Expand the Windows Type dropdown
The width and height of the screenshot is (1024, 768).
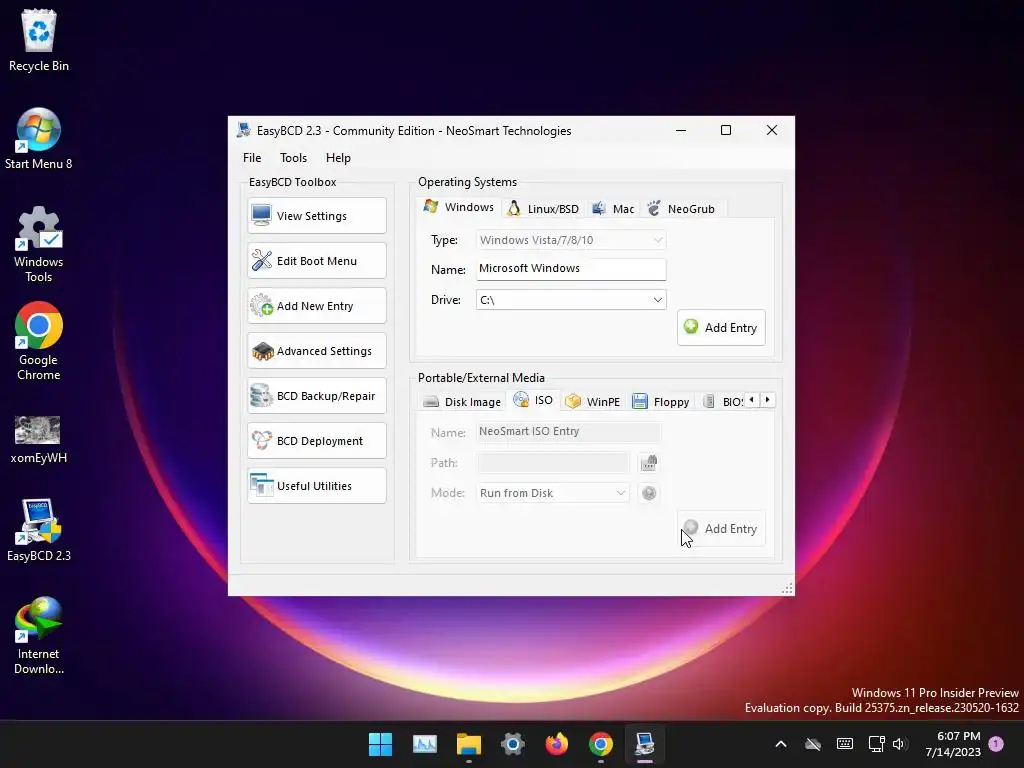click(x=571, y=240)
